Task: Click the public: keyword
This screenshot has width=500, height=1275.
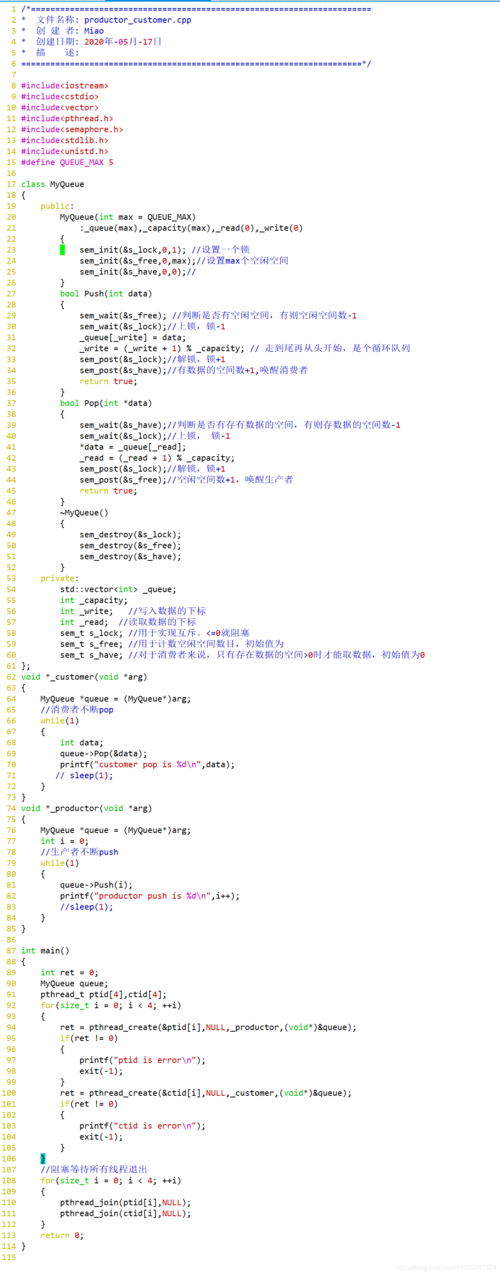Action: click(57, 206)
